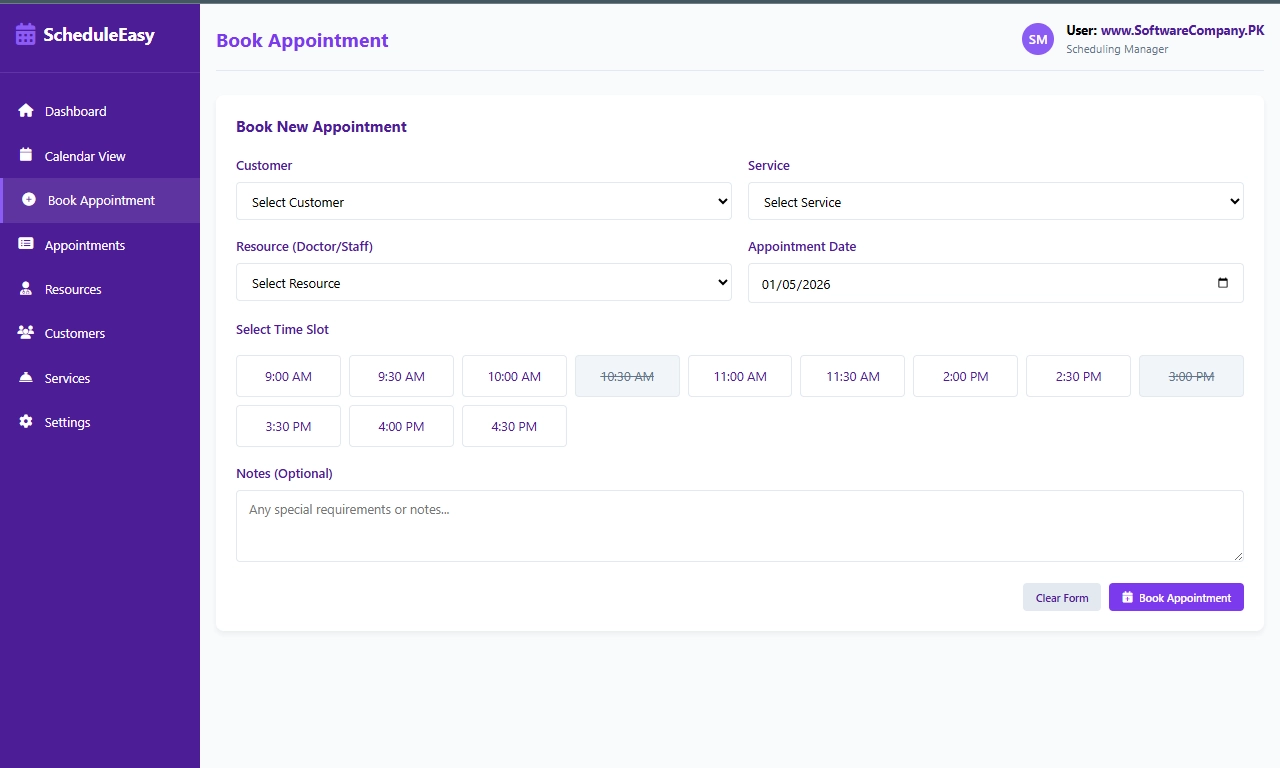Open Customers using the group icon

point(26,333)
